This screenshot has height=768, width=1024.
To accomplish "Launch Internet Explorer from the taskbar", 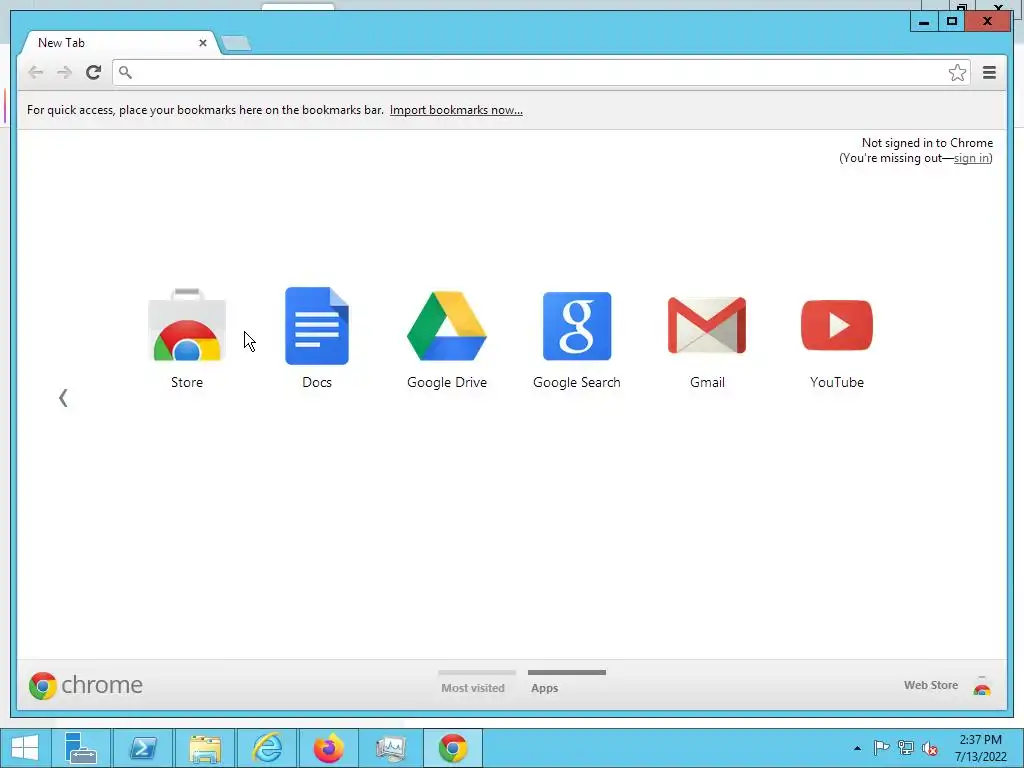I will (x=267, y=748).
